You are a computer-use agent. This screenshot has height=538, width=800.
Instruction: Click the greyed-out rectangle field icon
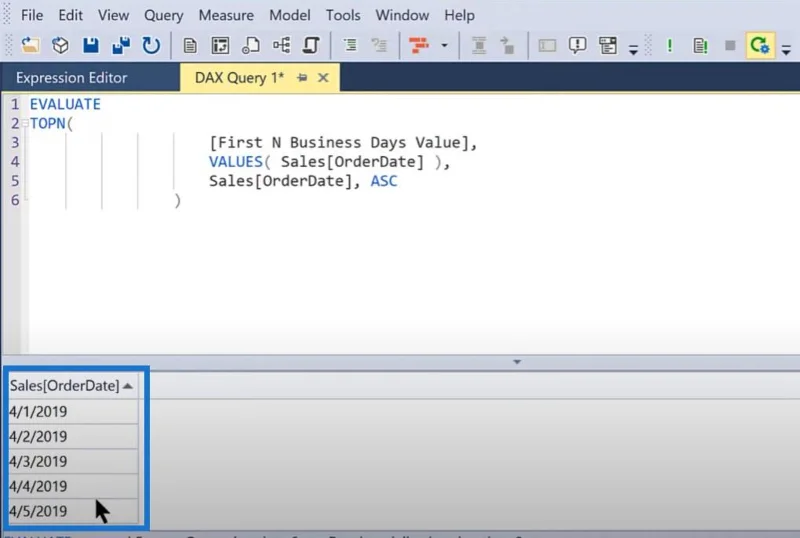tap(547, 46)
